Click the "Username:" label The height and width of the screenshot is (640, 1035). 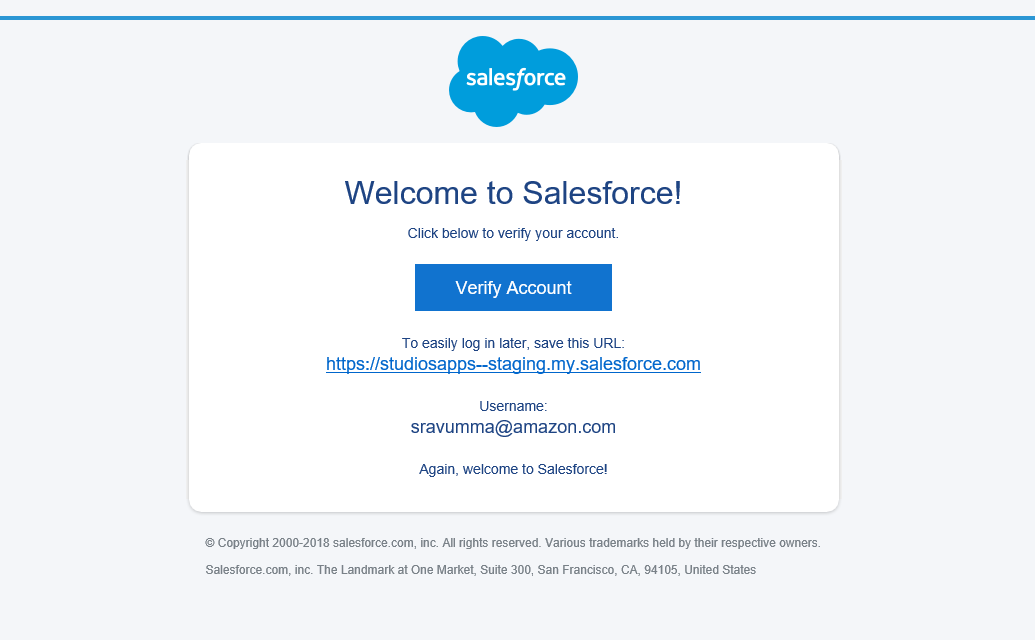513,406
